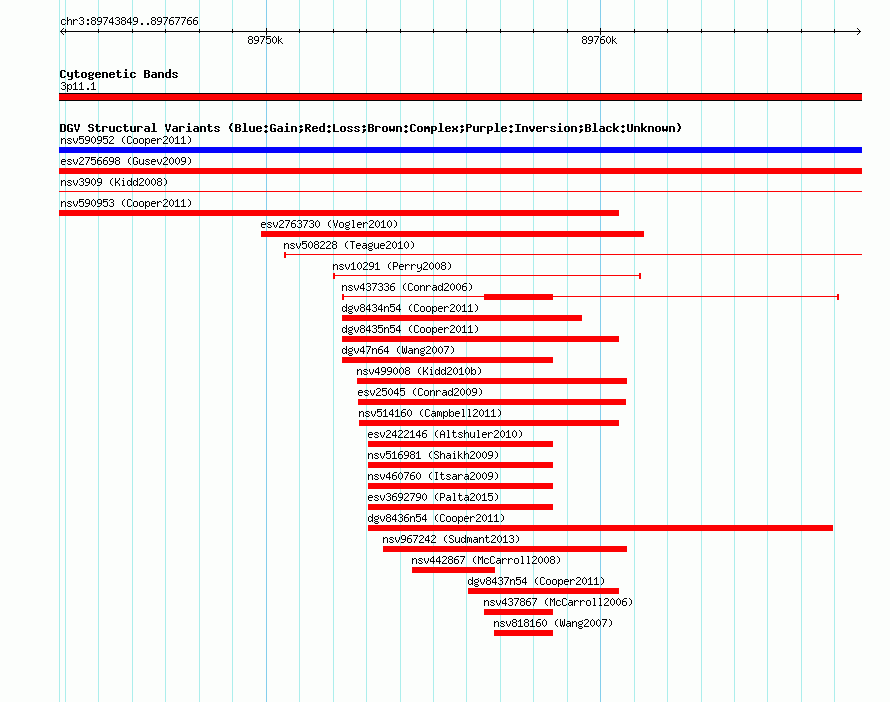Click the red bar under dgv8434n54
The image size is (890, 702).
[462, 318]
